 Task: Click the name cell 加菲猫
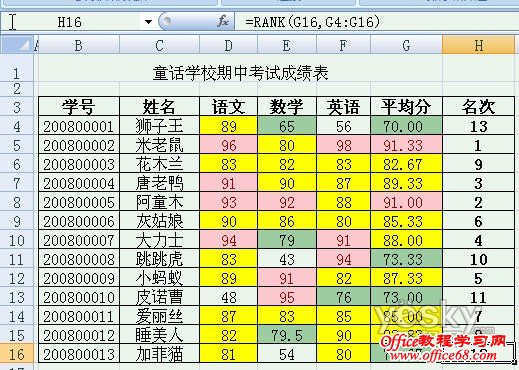pos(159,354)
